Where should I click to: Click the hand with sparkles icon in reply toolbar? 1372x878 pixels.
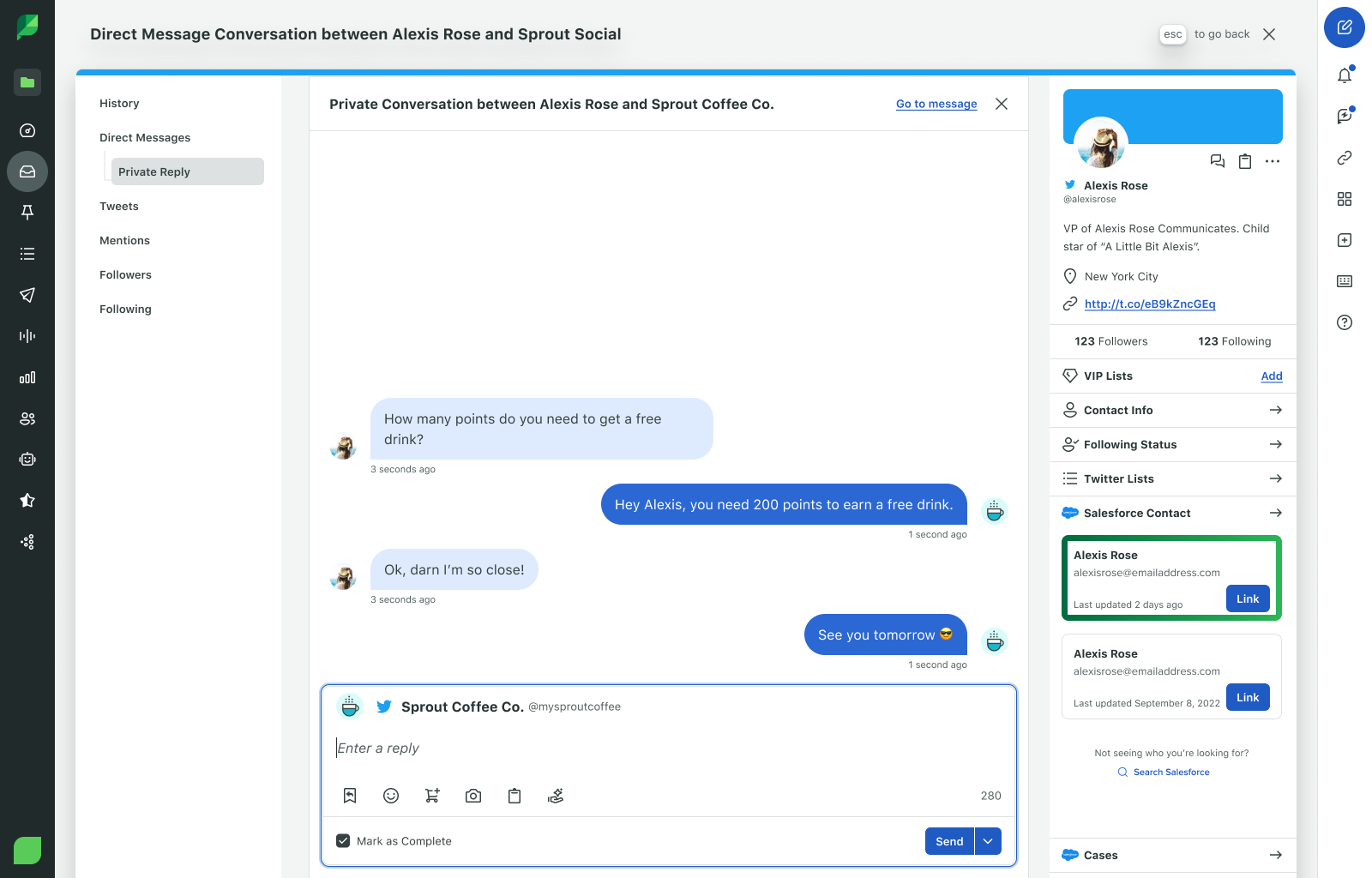tap(556, 796)
